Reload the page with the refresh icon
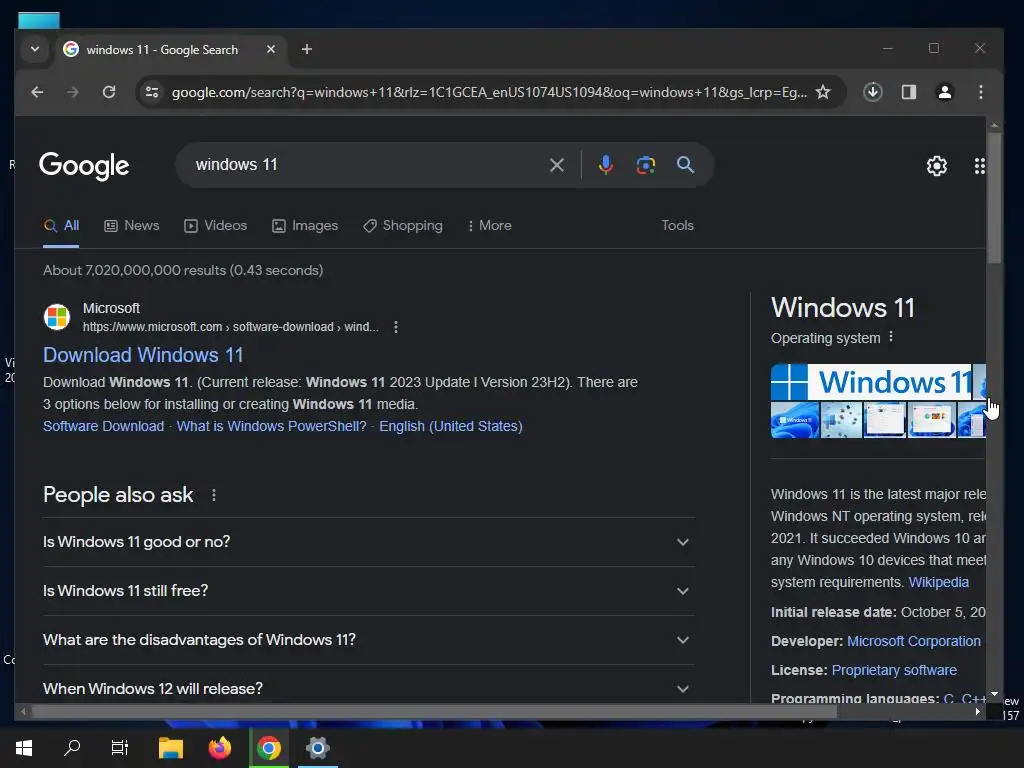Image resolution: width=1024 pixels, height=768 pixels. (109, 92)
